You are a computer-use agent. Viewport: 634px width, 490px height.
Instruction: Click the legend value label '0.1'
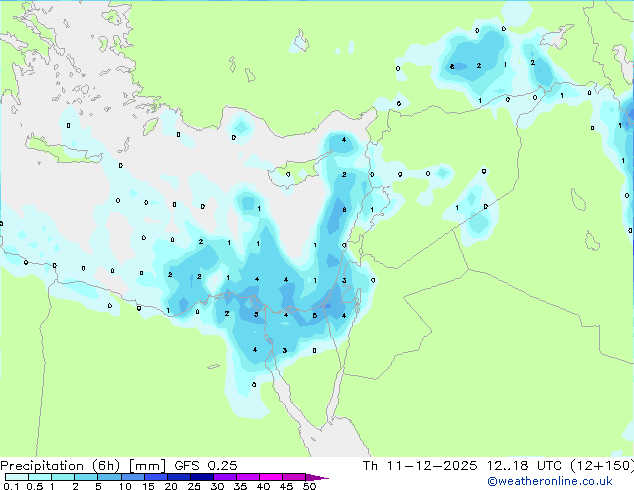click(11, 486)
